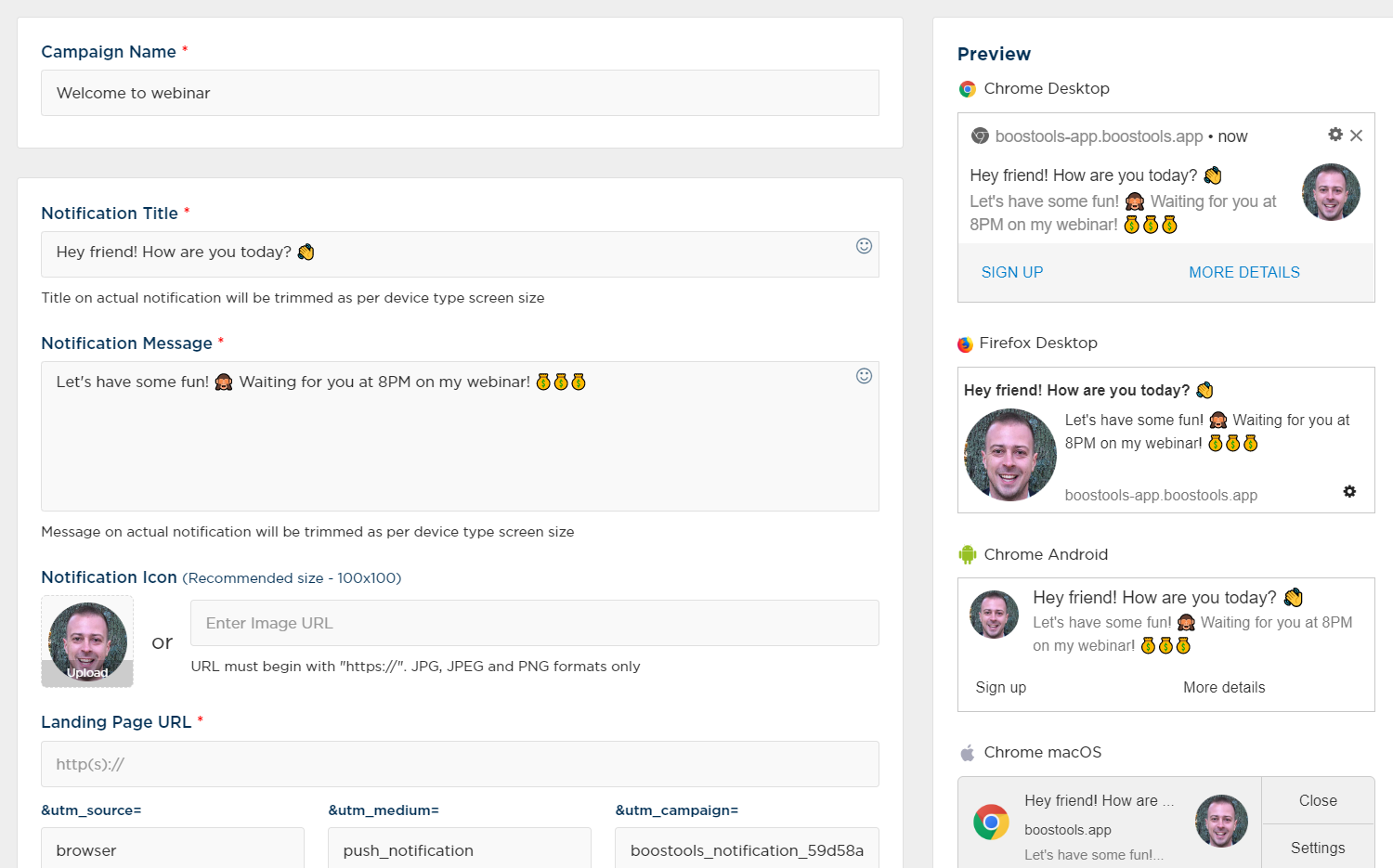Click Settings in the Chrome macOS preview

[1318, 848]
